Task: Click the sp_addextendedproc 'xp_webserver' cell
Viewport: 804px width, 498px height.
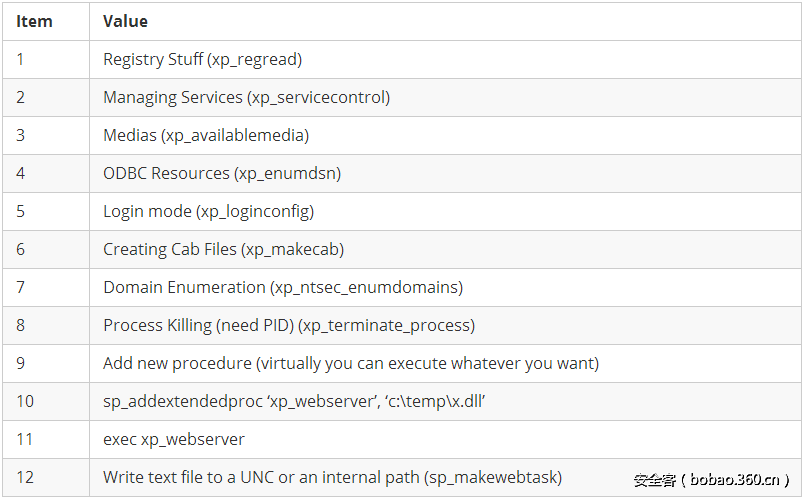Action: click(294, 402)
